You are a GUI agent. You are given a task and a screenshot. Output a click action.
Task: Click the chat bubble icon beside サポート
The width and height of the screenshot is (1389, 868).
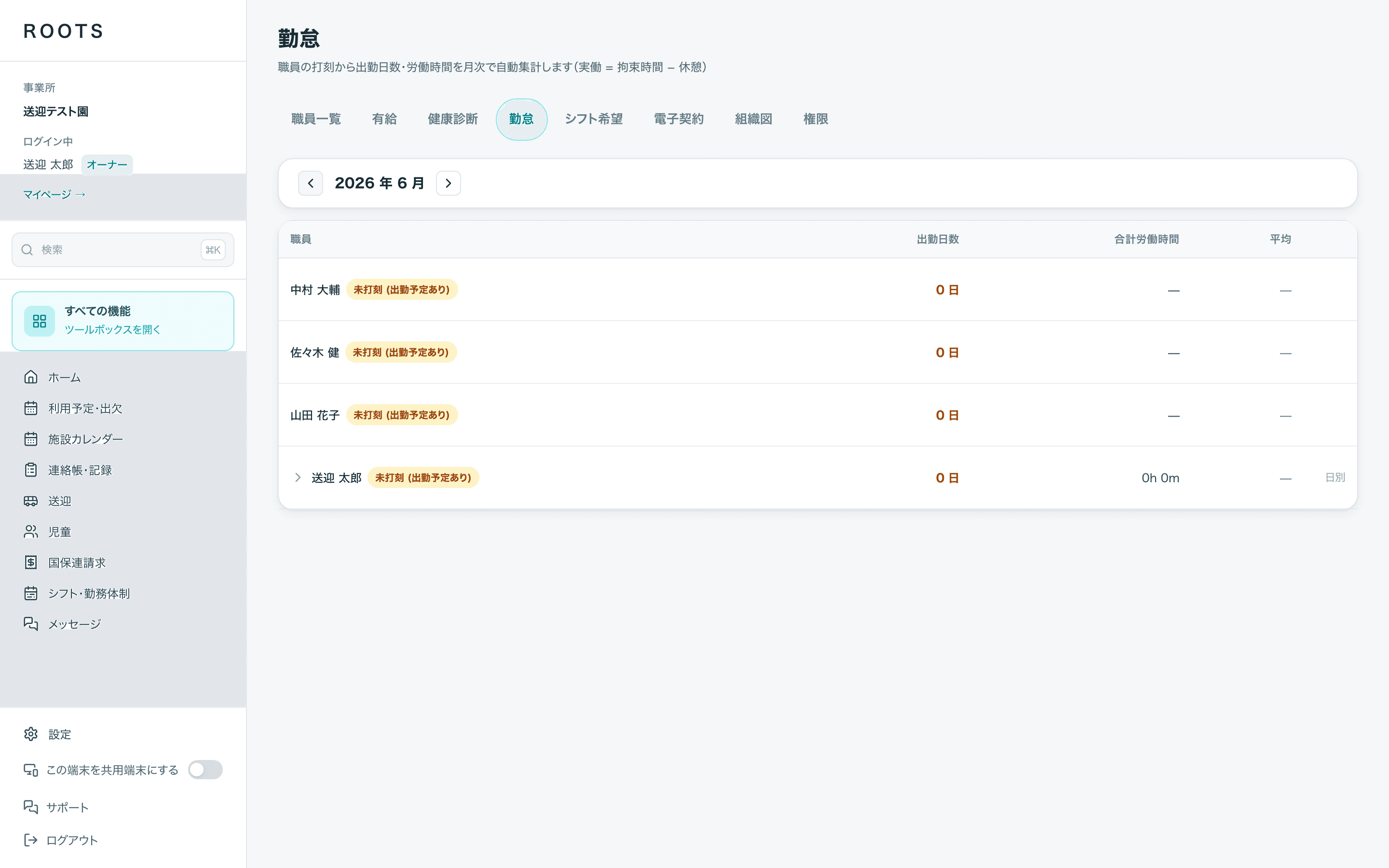point(31,807)
